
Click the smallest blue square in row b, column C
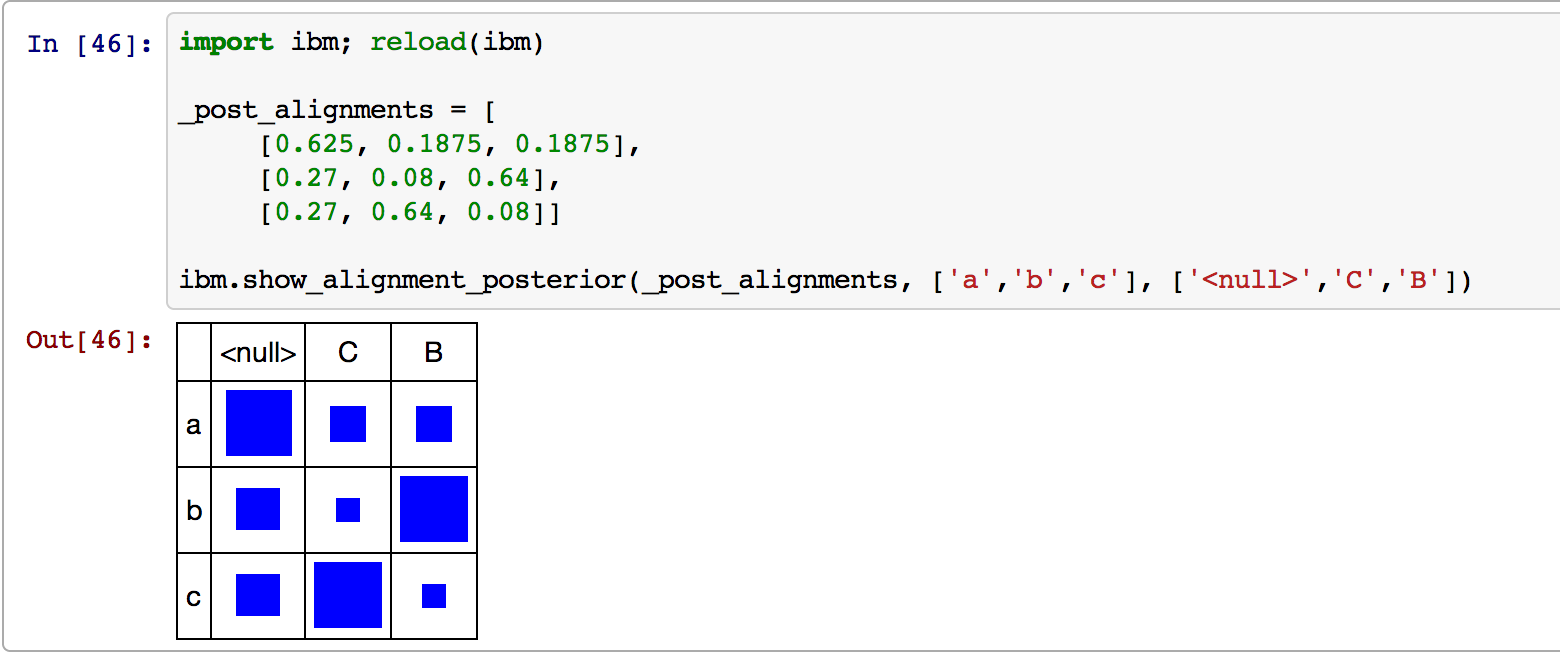pos(348,510)
